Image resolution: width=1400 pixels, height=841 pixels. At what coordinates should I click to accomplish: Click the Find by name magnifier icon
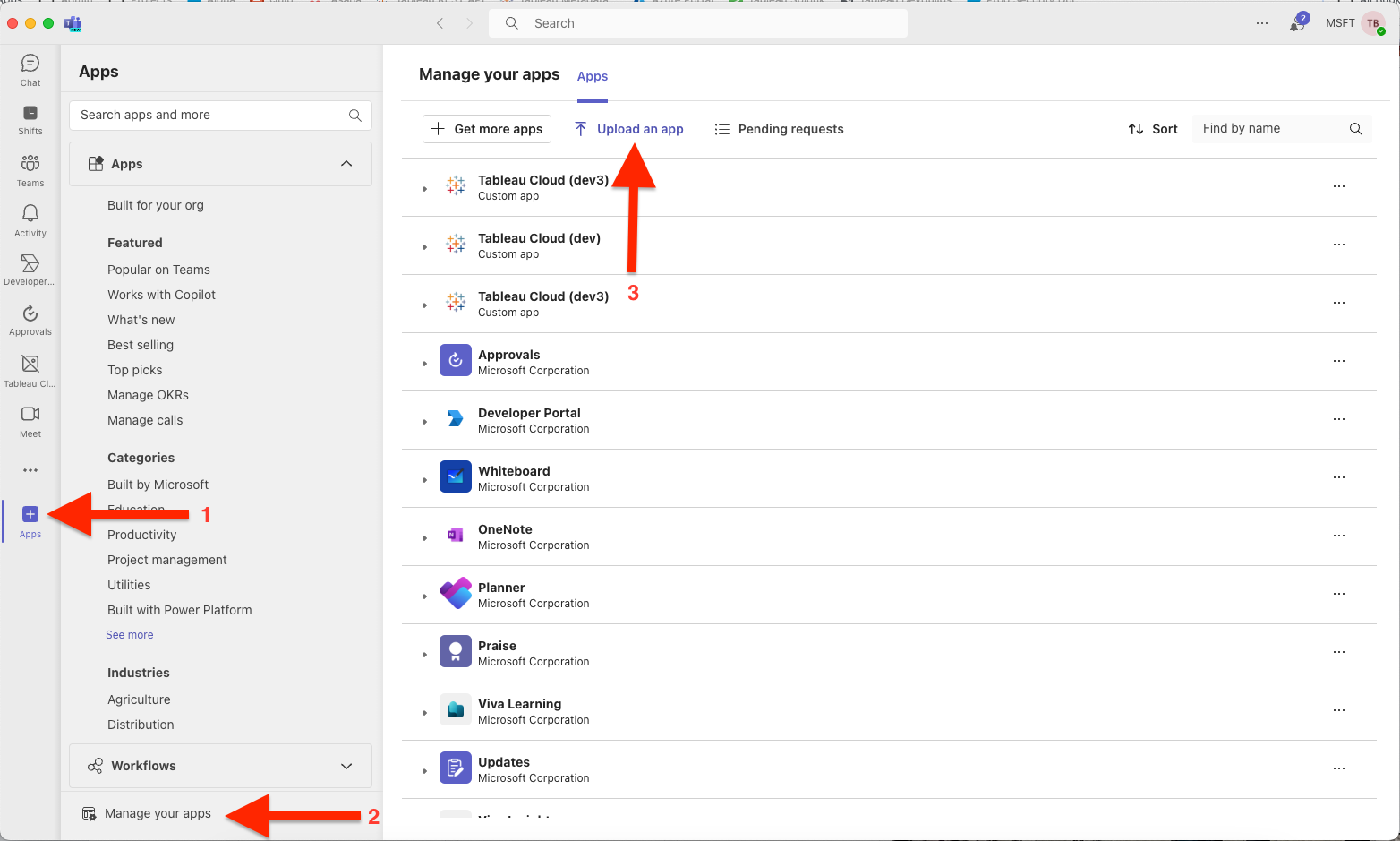point(1356,129)
